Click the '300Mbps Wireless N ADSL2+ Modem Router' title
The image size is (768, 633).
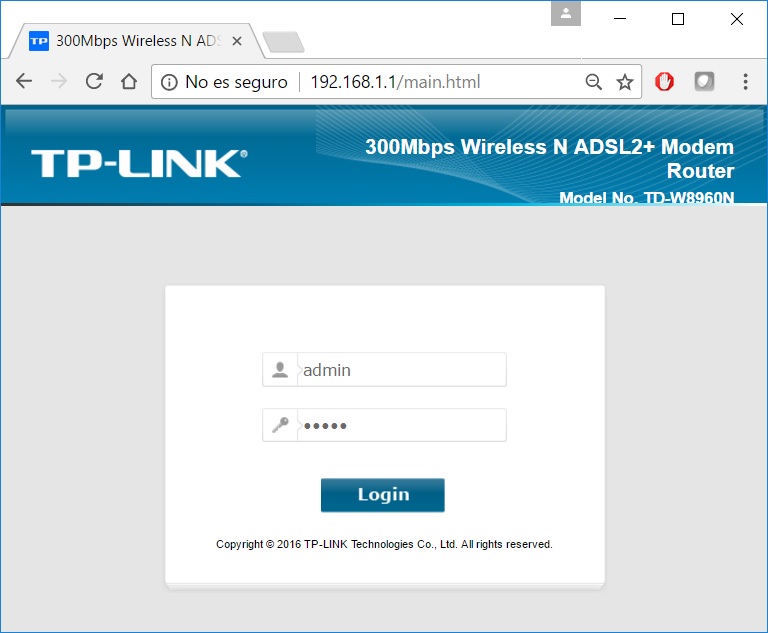(550, 159)
